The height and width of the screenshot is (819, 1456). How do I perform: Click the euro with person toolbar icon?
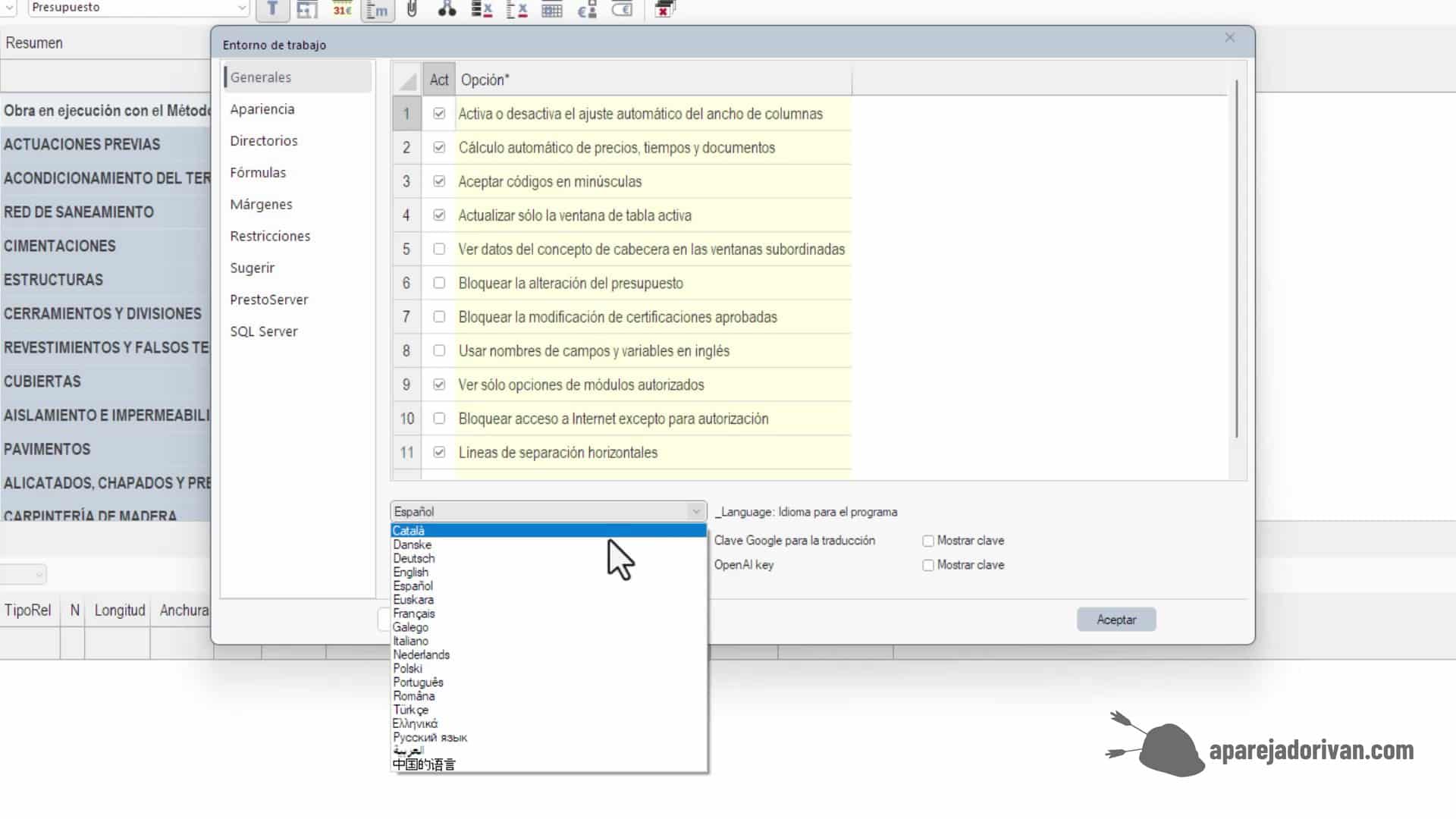587,10
